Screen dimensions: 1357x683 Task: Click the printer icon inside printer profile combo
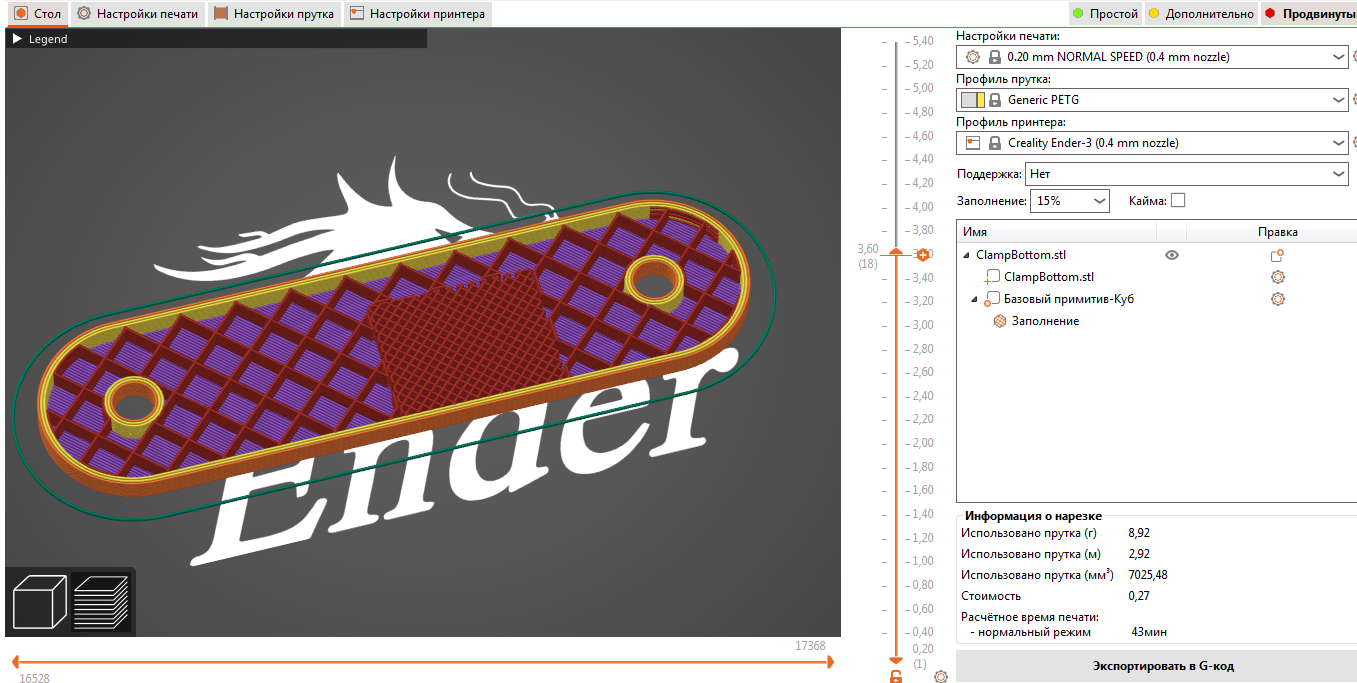[x=973, y=143]
